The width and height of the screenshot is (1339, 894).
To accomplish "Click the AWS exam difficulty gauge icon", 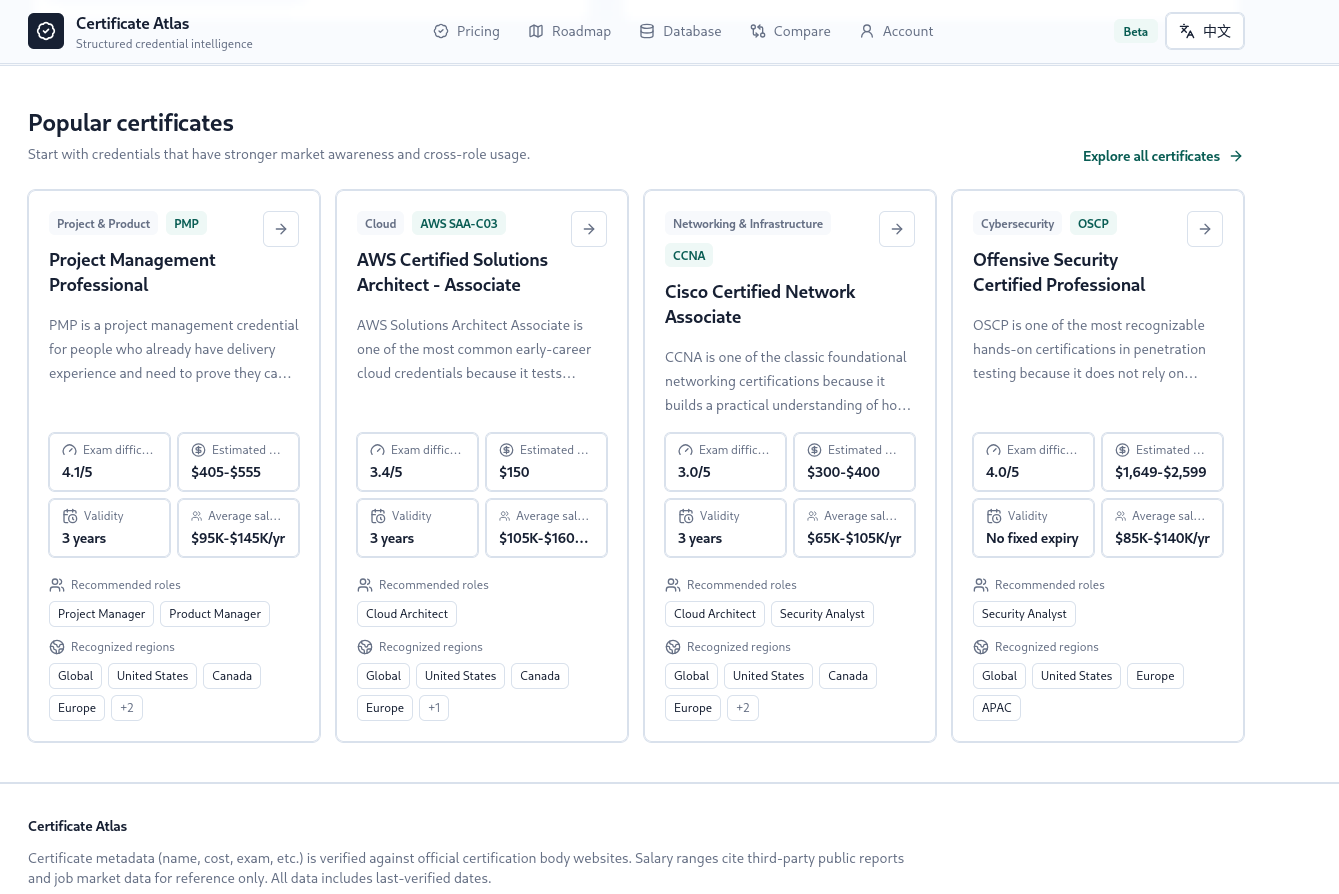I will point(377,450).
